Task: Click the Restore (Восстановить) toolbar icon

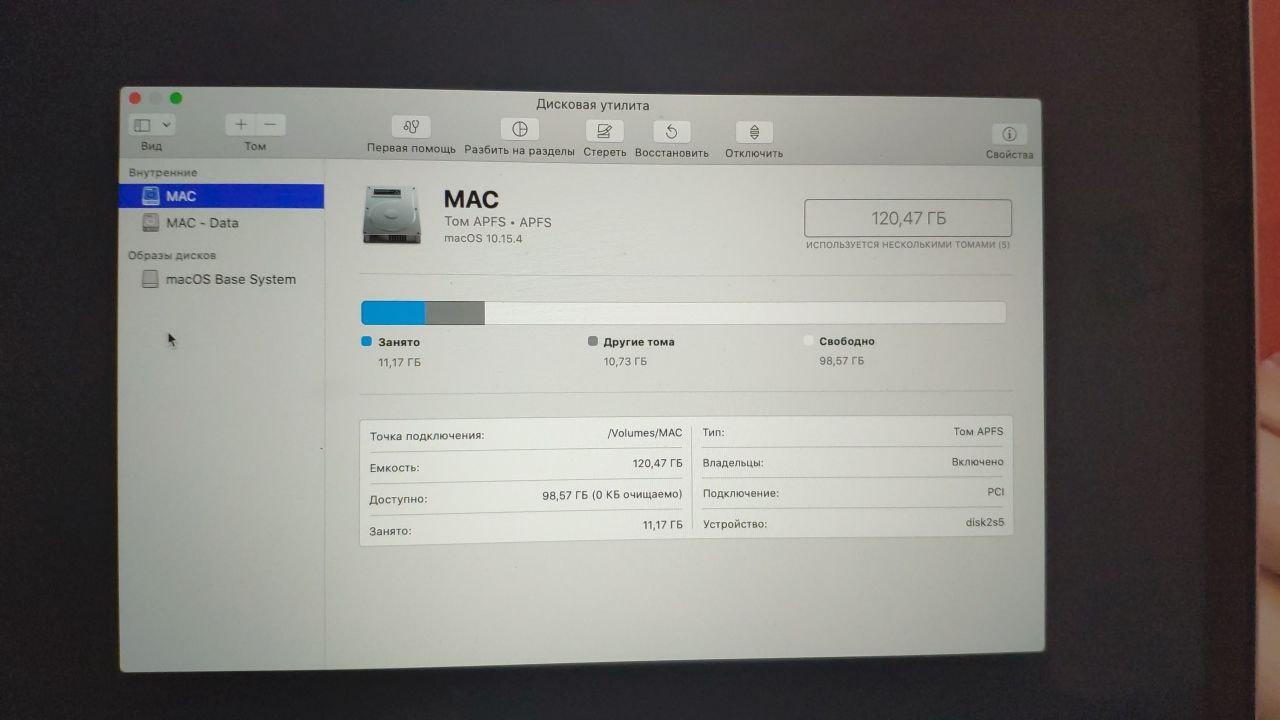Action: click(x=671, y=131)
